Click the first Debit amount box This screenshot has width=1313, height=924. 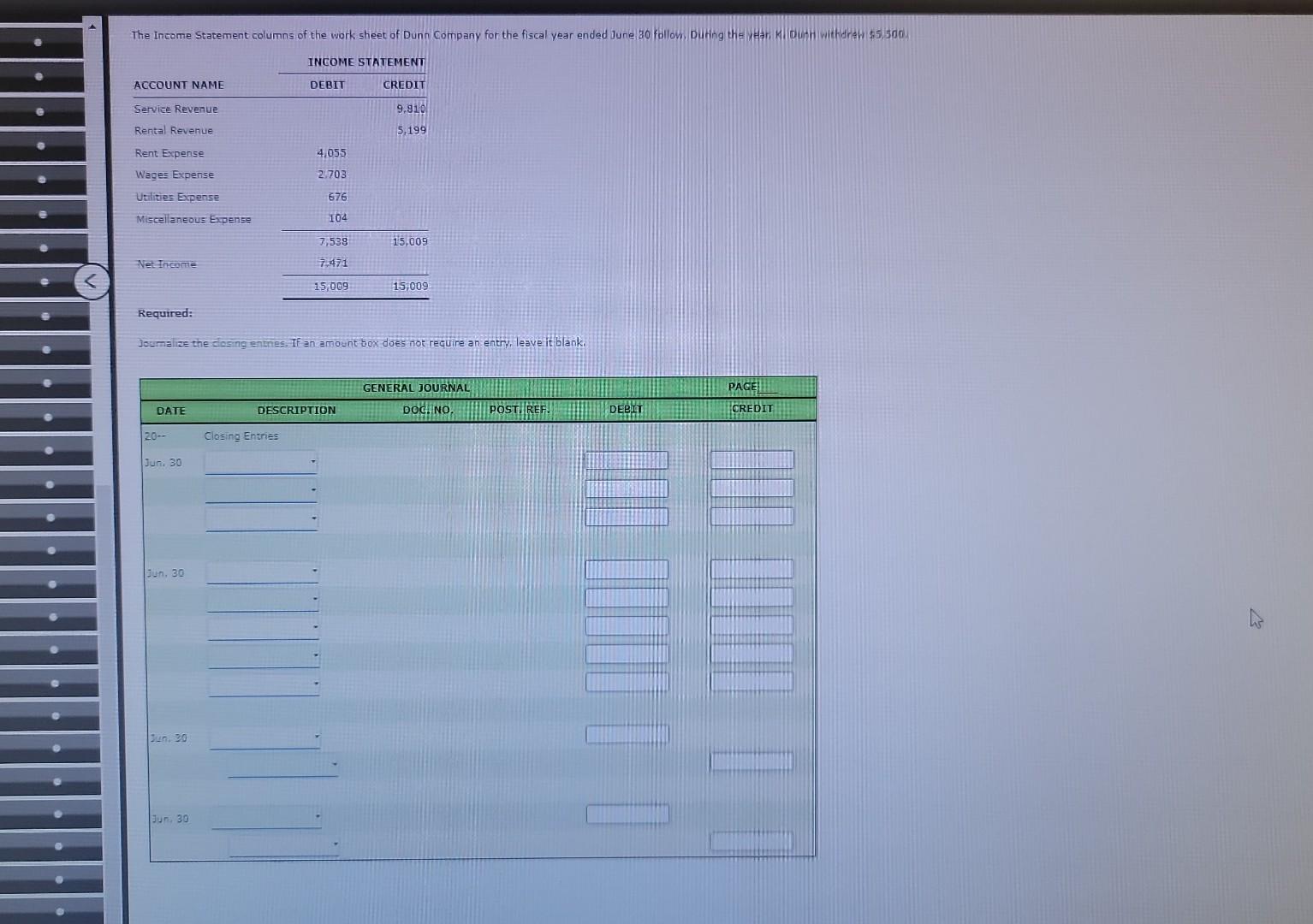click(x=626, y=459)
